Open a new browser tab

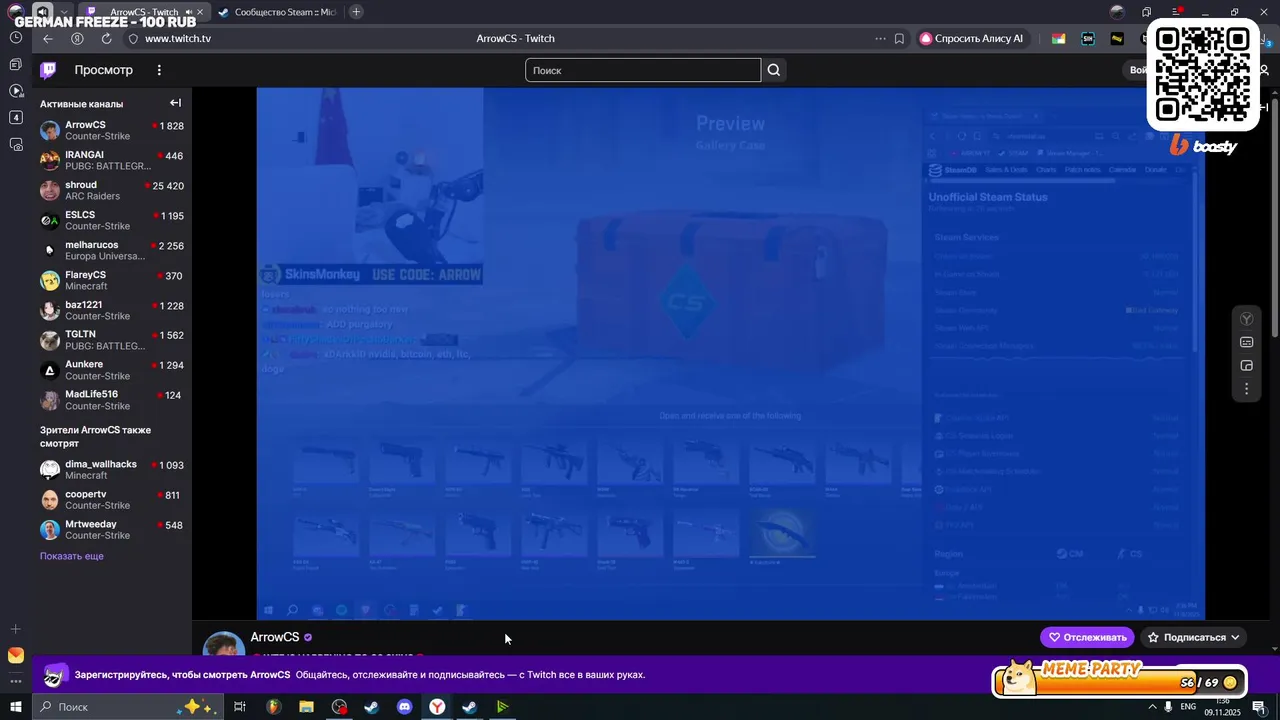(356, 12)
